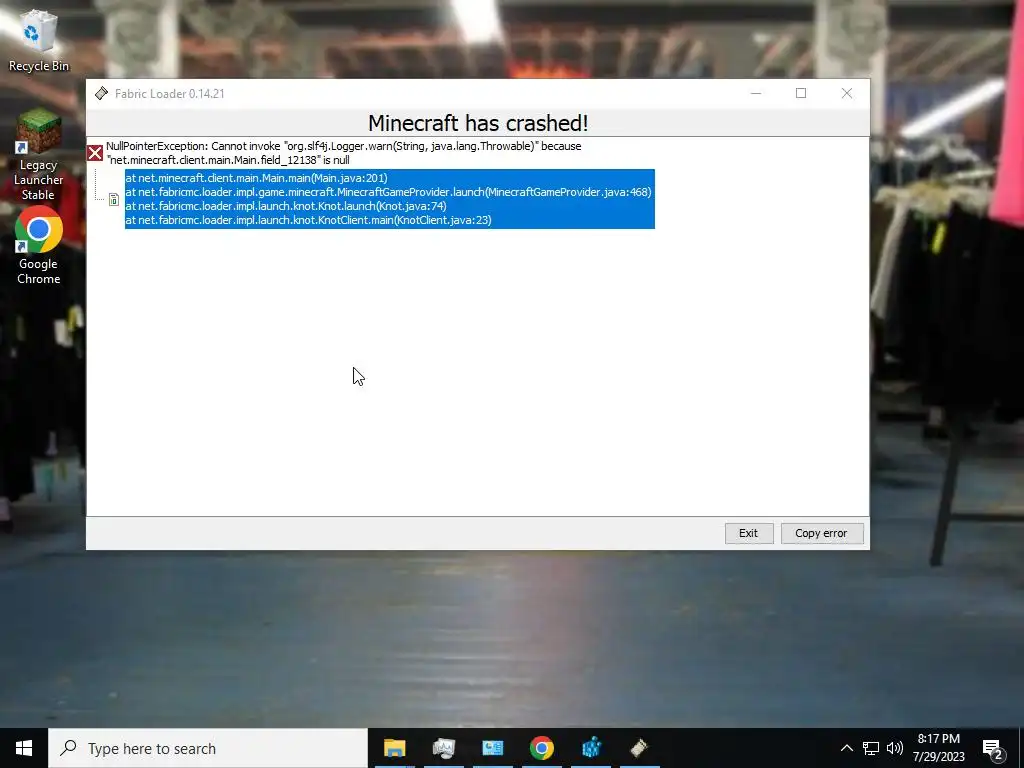
Task: Click the Fabric Loader title bar icon
Action: 101,93
